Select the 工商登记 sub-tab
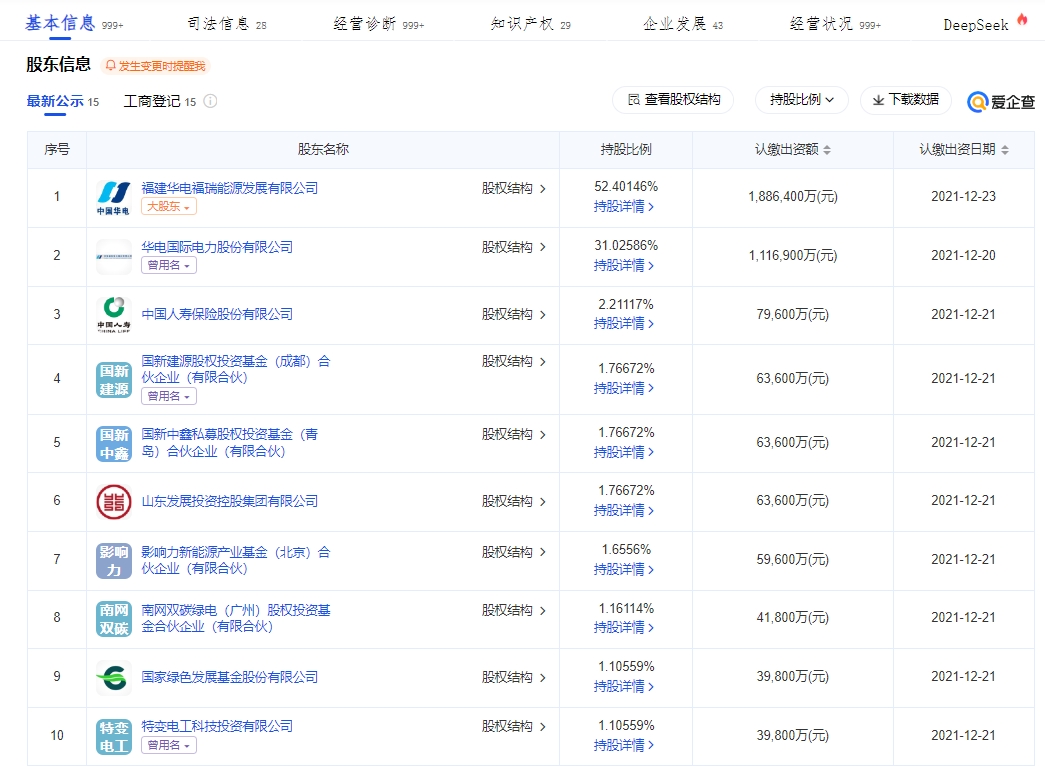 (x=160, y=101)
